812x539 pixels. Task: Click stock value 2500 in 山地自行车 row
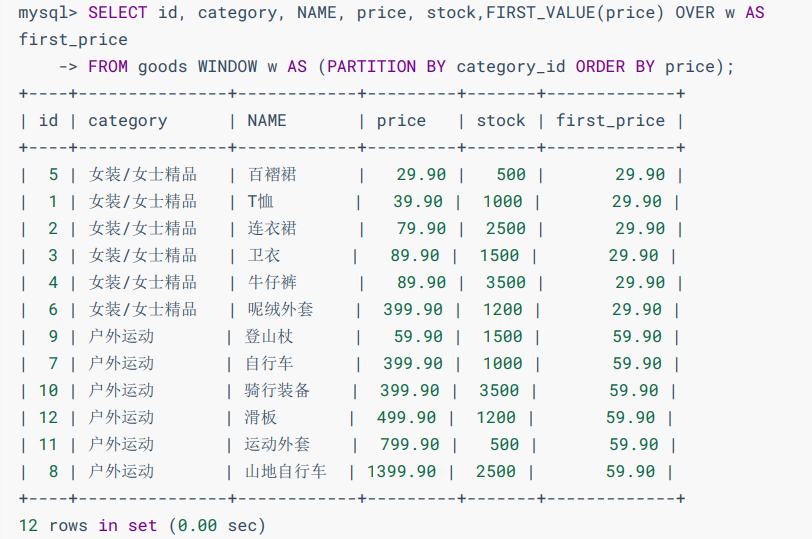(x=496, y=472)
